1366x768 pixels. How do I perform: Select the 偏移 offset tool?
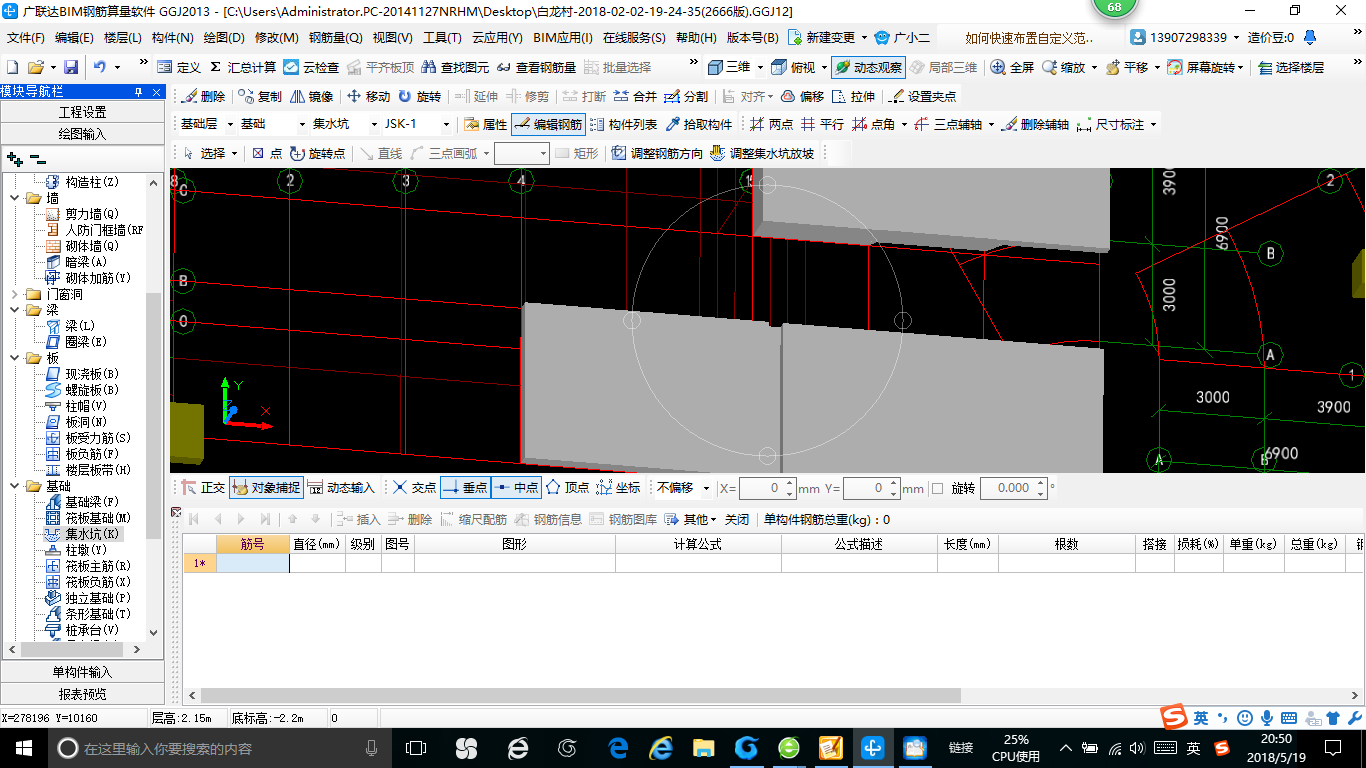click(x=802, y=97)
